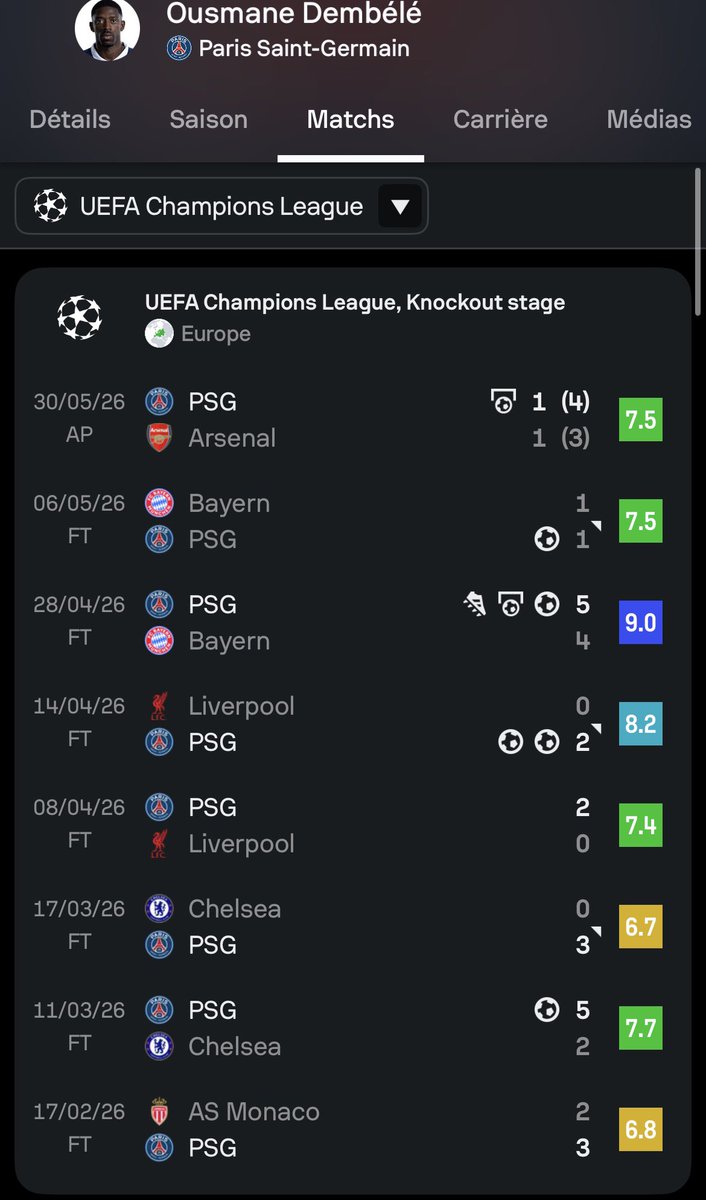Screen dimensions: 706x1200
Task: Tap the AS Monaco crest in 17/02/26 match
Action: coord(159,1112)
